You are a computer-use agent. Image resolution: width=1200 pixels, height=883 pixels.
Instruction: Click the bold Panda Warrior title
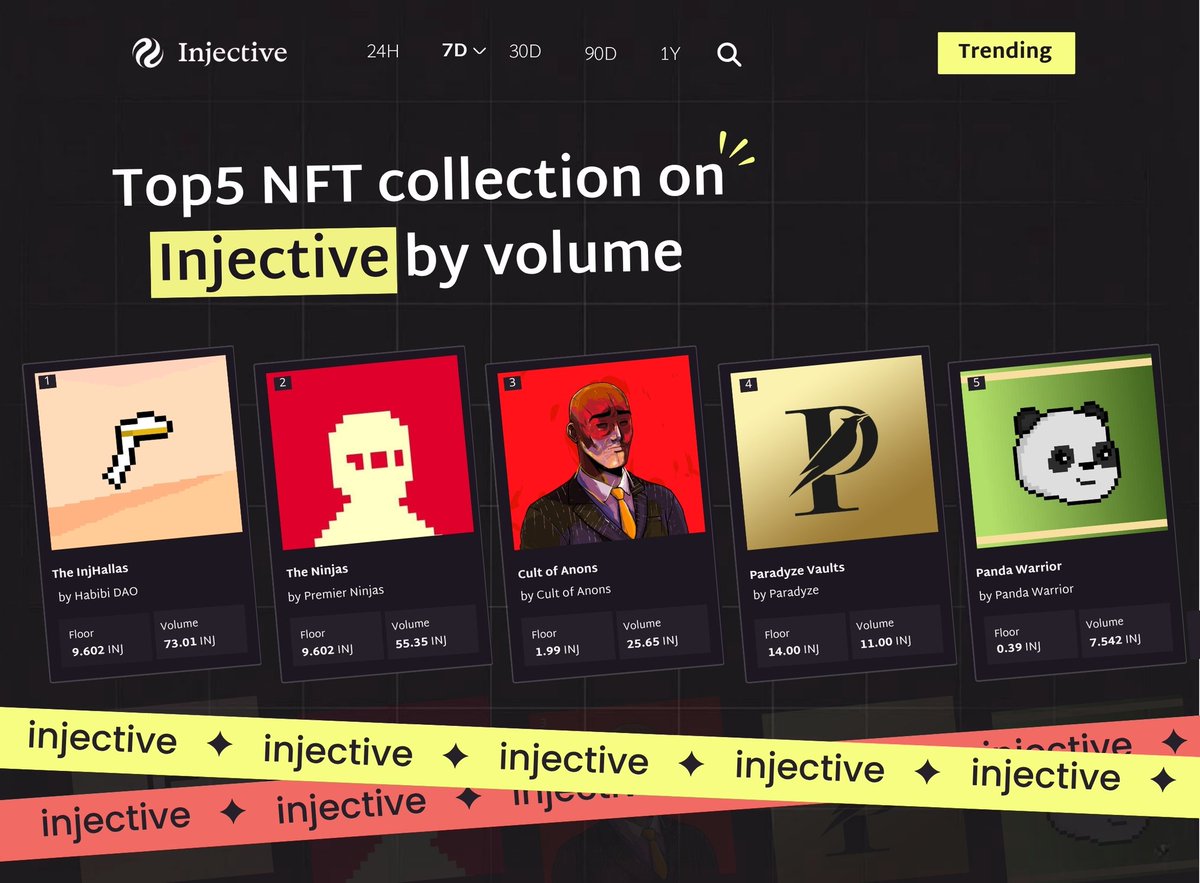pos(1019,570)
